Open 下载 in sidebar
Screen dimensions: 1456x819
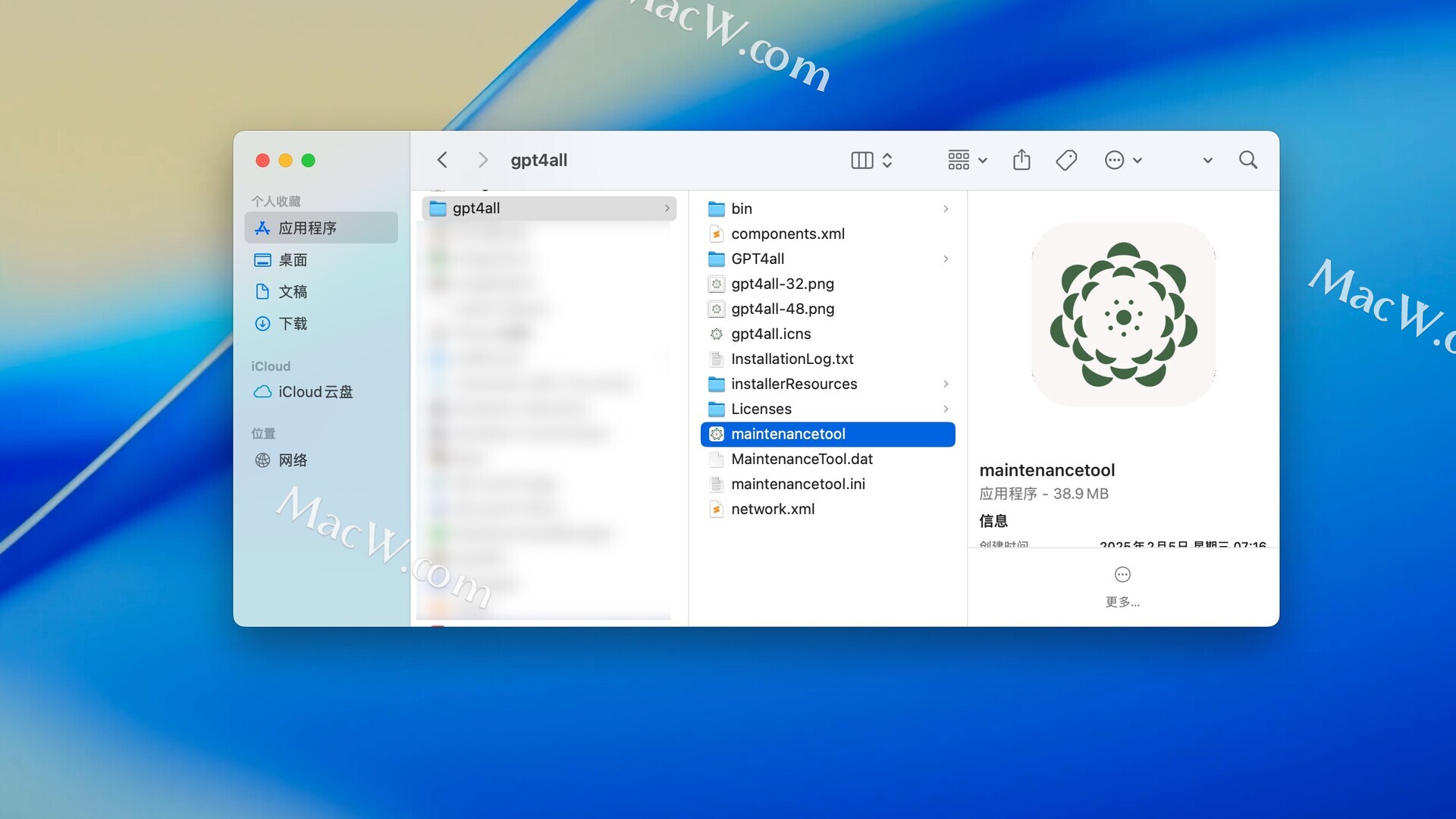[x=322, y=324]
